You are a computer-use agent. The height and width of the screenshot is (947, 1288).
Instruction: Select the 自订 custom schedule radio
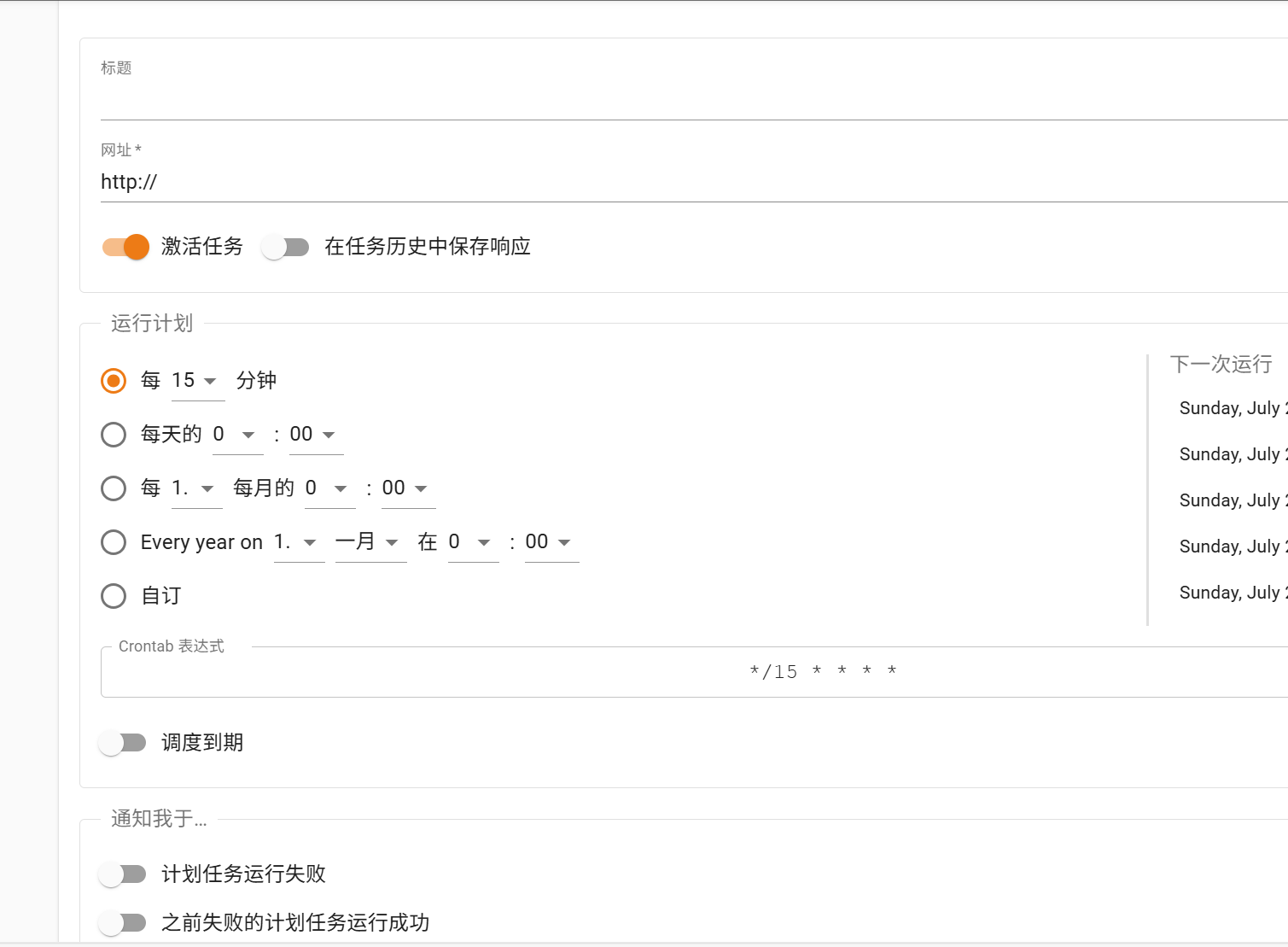114,596
